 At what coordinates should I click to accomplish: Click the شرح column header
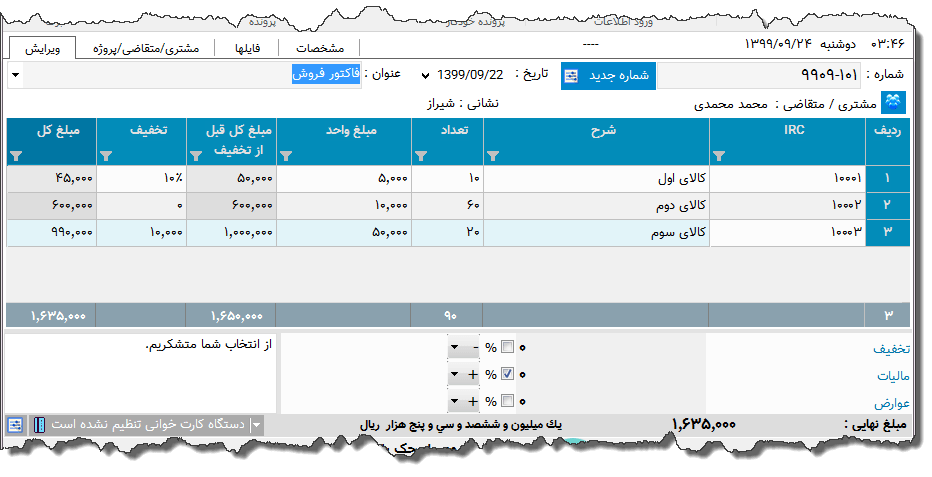pos(596,141)
